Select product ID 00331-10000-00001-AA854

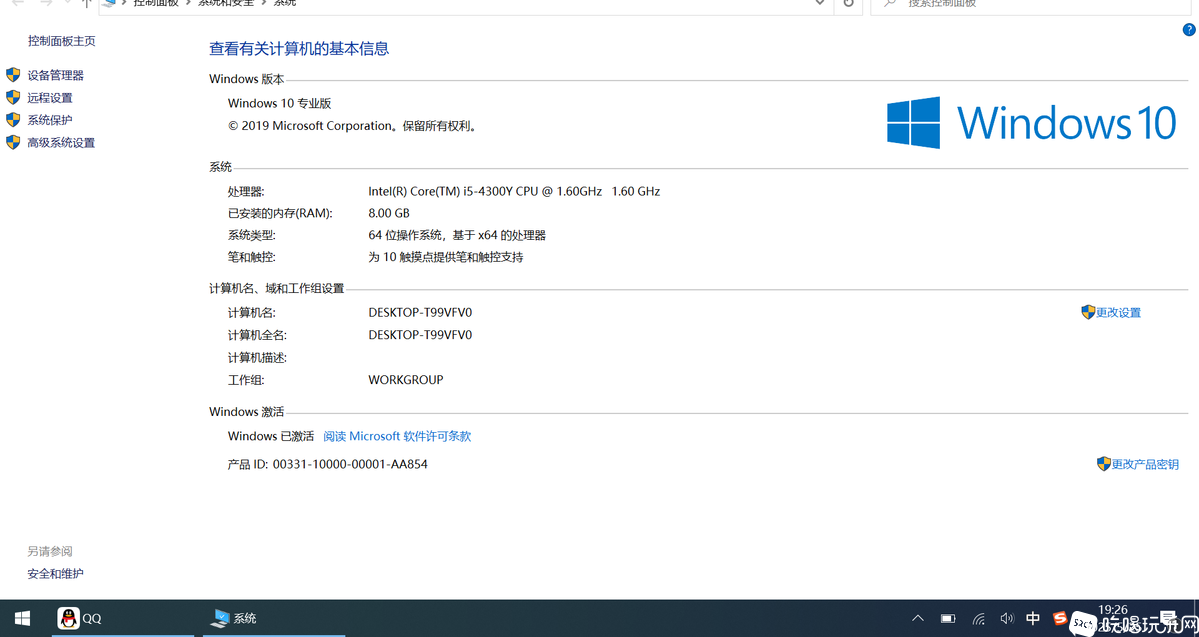[350, 464]
